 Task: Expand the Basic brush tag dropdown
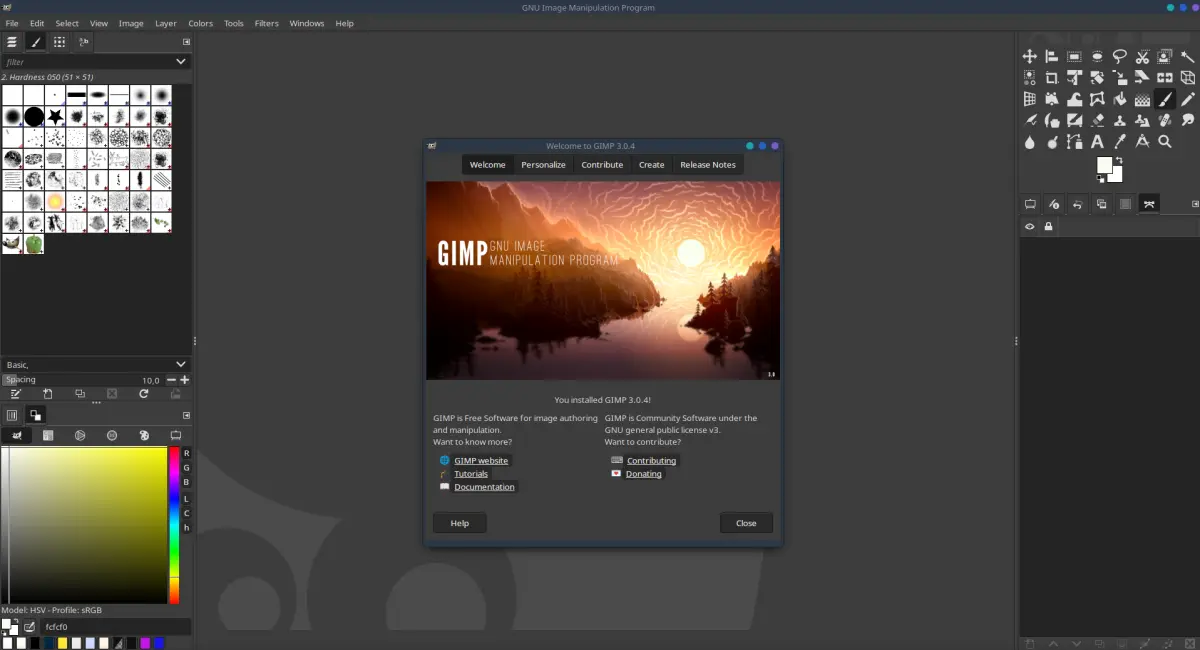coord(181,364)
